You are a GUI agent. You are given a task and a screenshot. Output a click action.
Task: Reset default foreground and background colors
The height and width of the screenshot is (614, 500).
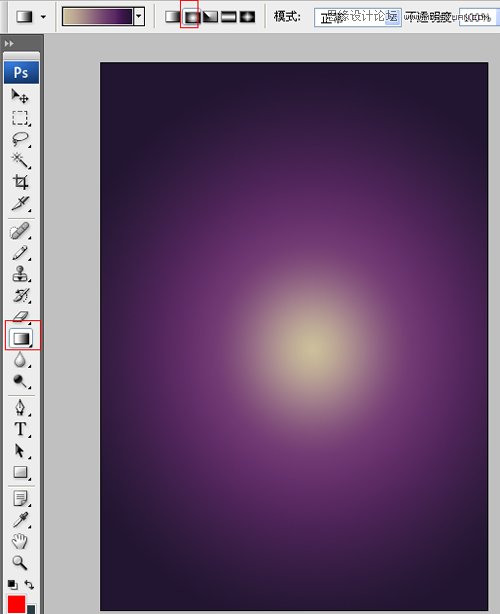(13, 585)
